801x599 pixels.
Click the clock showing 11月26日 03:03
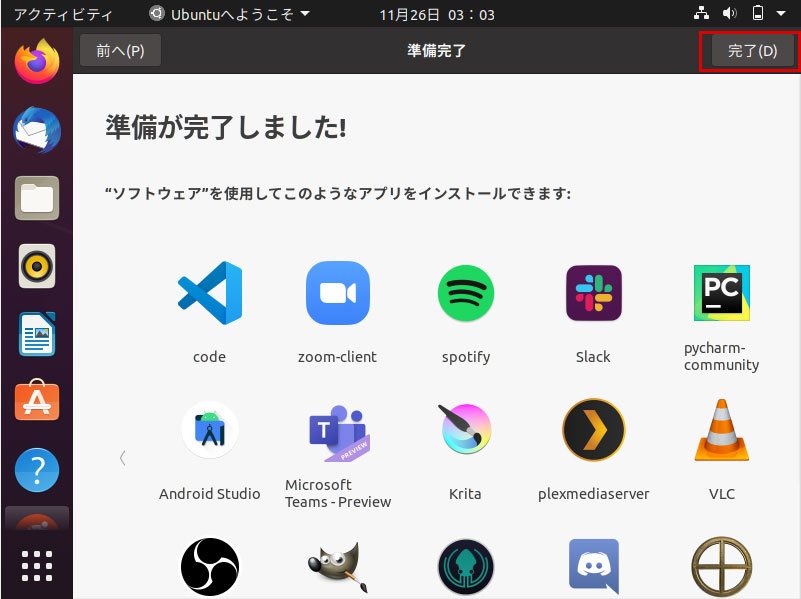tap(437, 15)
